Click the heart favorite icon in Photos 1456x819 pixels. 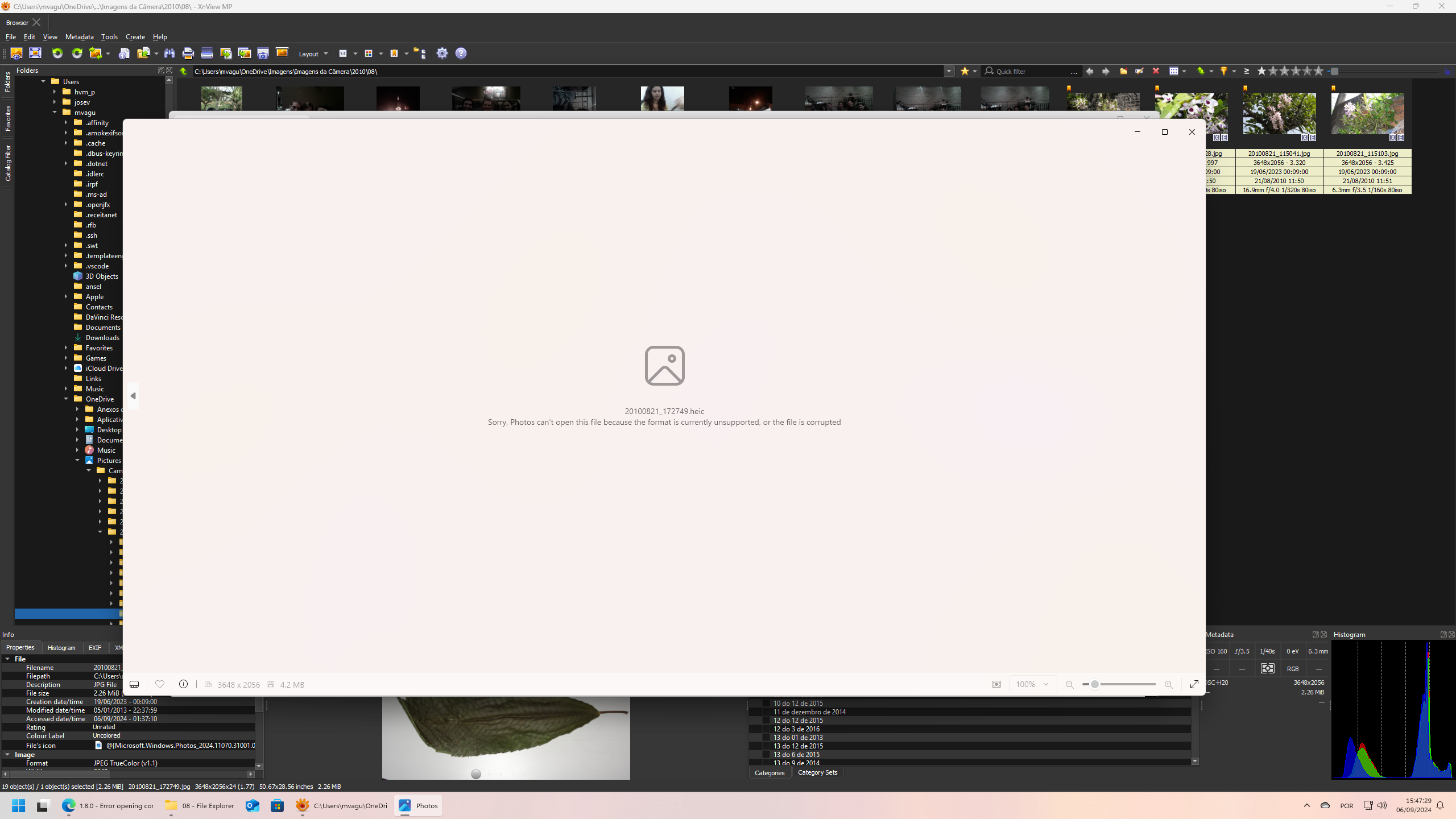(160, 684)
